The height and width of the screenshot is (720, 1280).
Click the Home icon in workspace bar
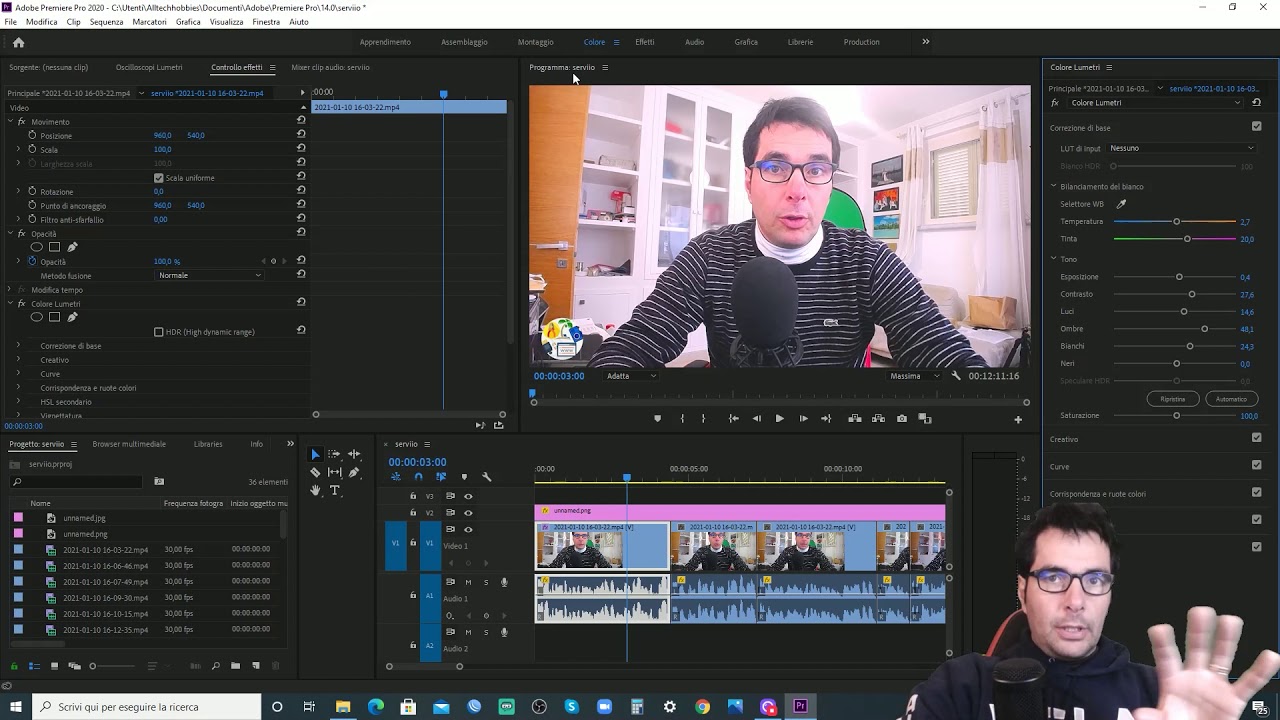(x=18, y=42)
